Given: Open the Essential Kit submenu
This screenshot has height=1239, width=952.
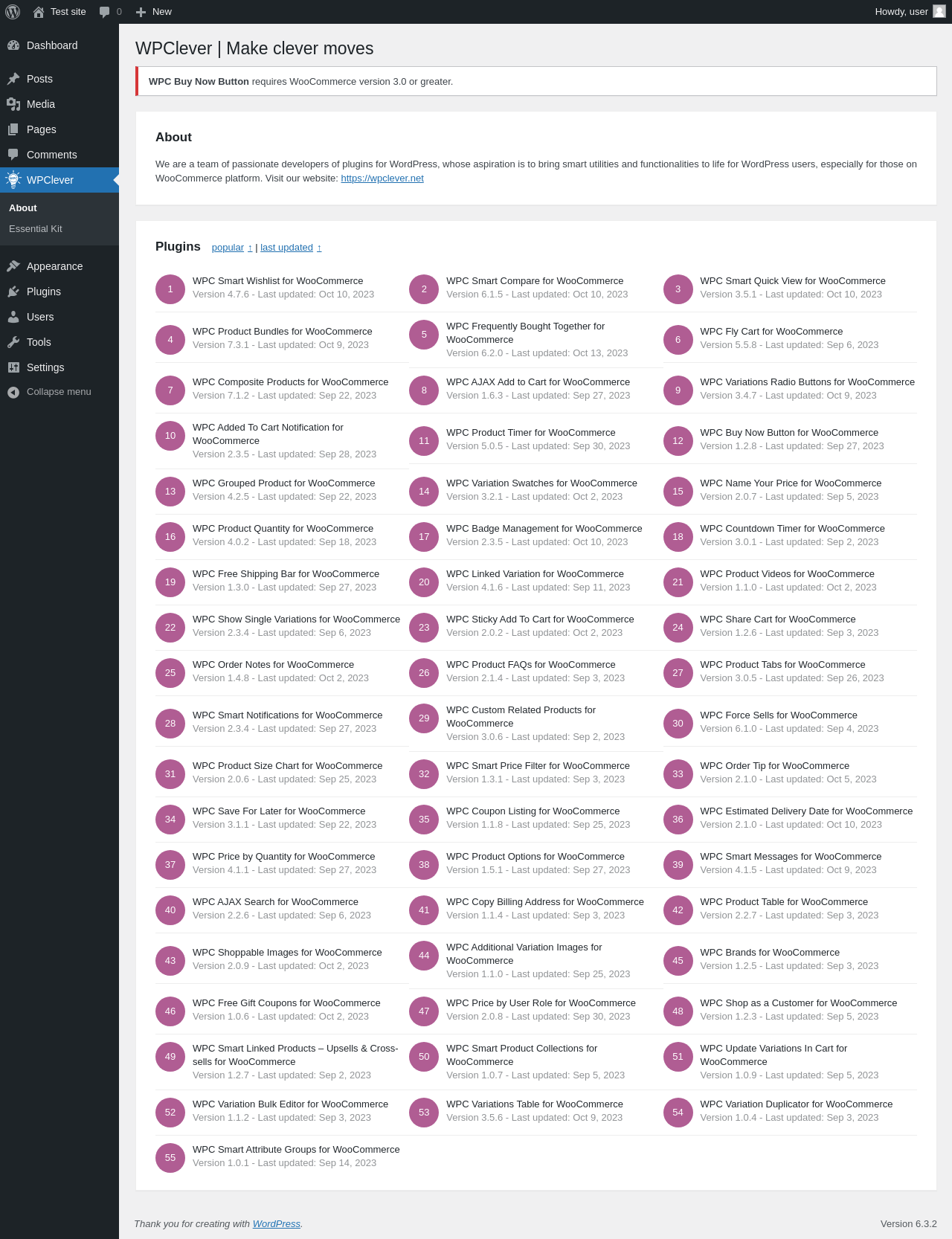Looking at the screenshot, I should coord(59,229).
